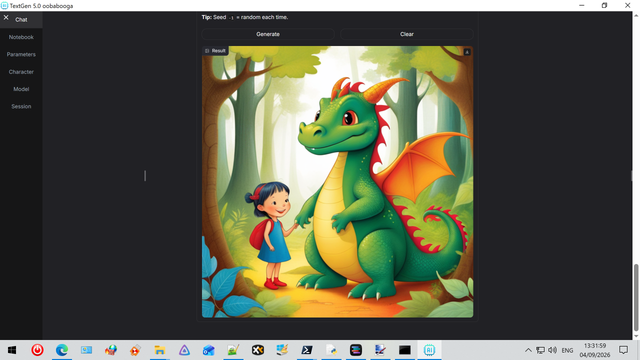The height and width of the screenshot is (360, 640).
Task: Open the Python file icon in taskbar
Action: click(331, 350)
